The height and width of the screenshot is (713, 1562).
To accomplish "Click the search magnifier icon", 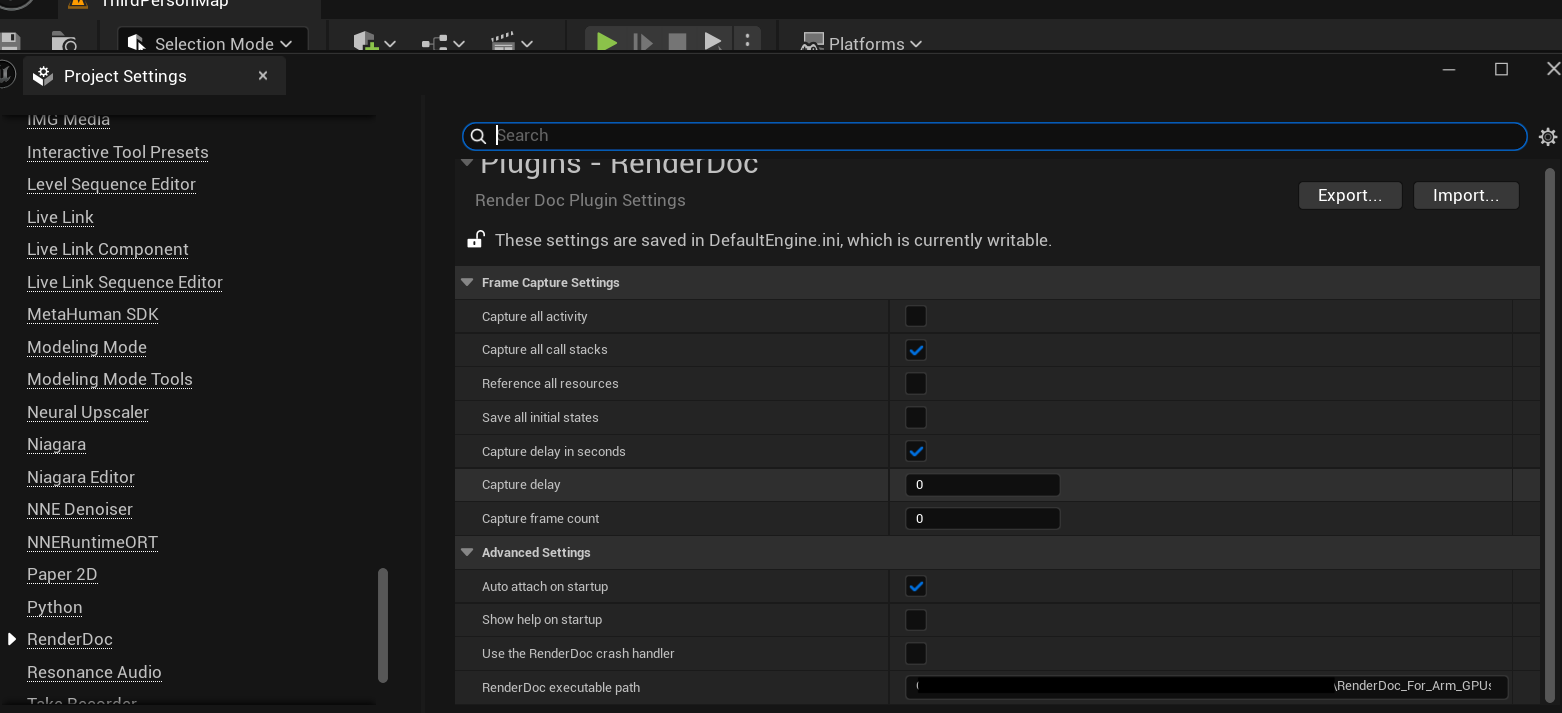I will coord(478,136).
